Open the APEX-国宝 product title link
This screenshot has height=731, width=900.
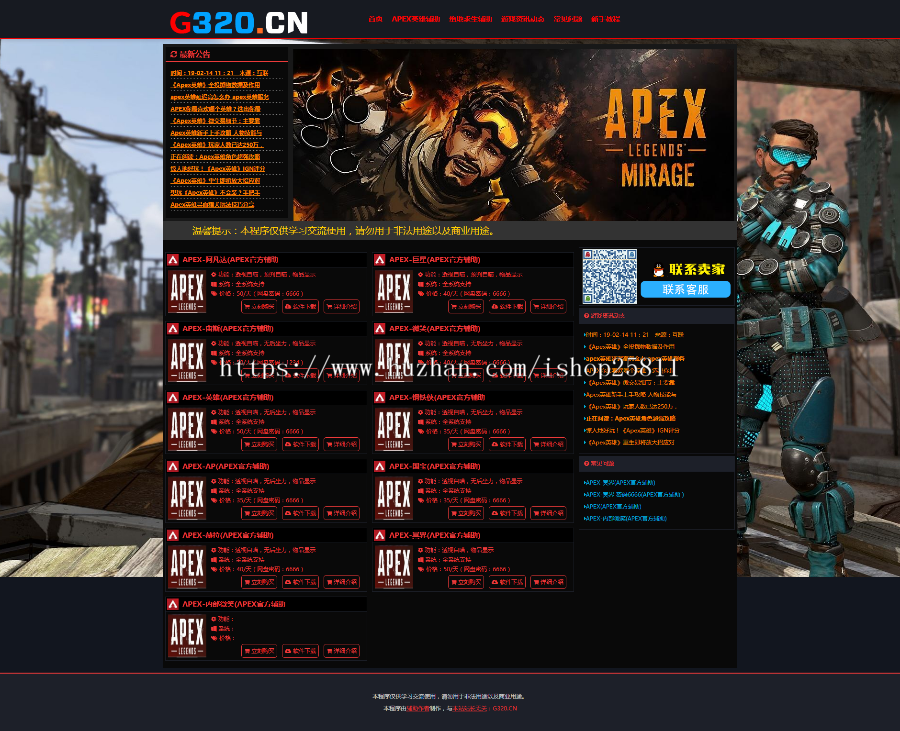pyautogui.click(x=435, y=466)
